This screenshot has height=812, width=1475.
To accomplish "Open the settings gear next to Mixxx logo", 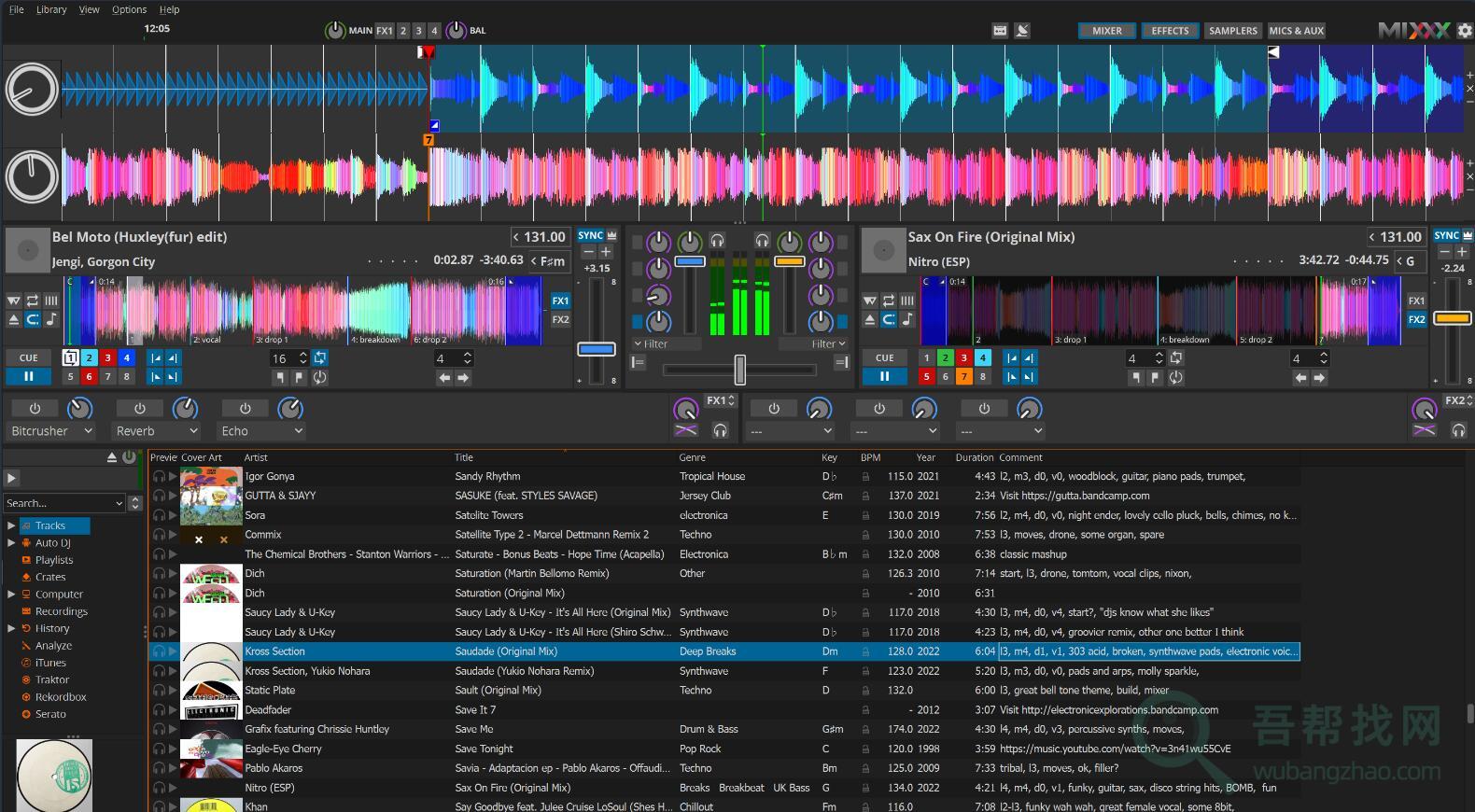I will pyautogui.click(x=1465, y=31).
